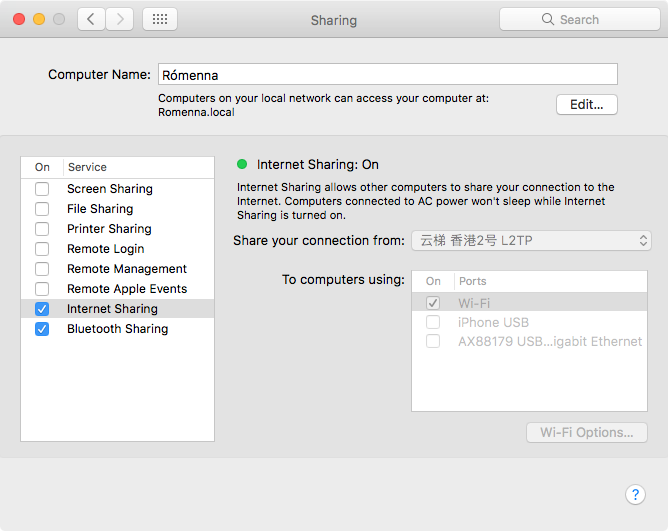Image resolution: width=668 pixels, height=531 pixels.
Task: Minimize the Sharing window with the yellow button
Action: 39,19
